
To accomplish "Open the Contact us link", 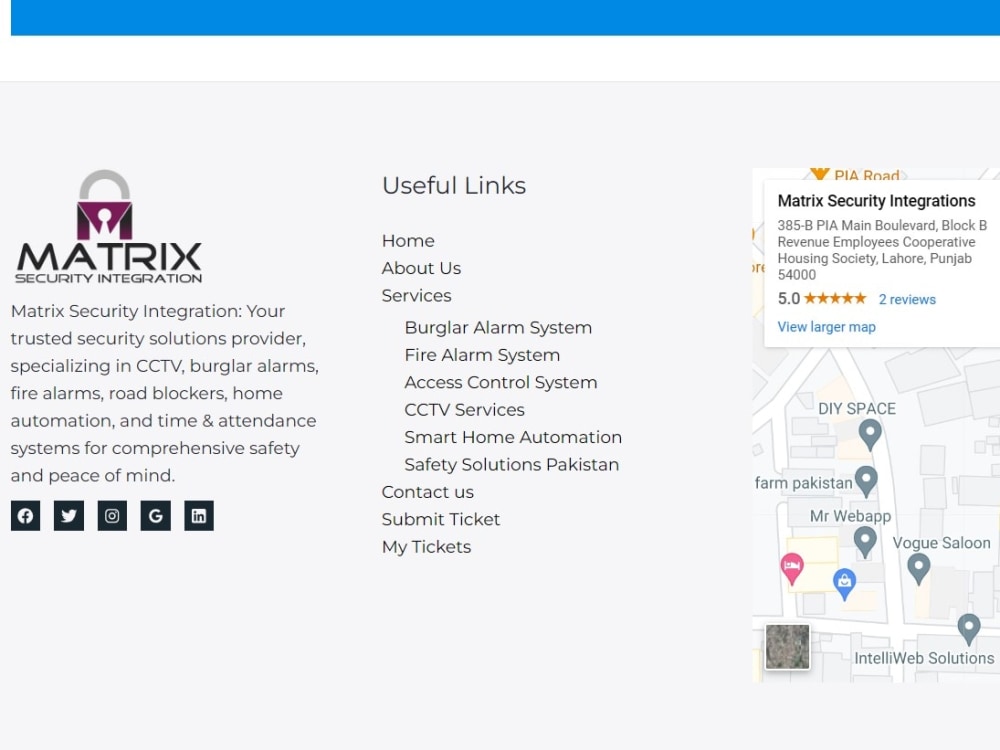I will coord(427,492).
